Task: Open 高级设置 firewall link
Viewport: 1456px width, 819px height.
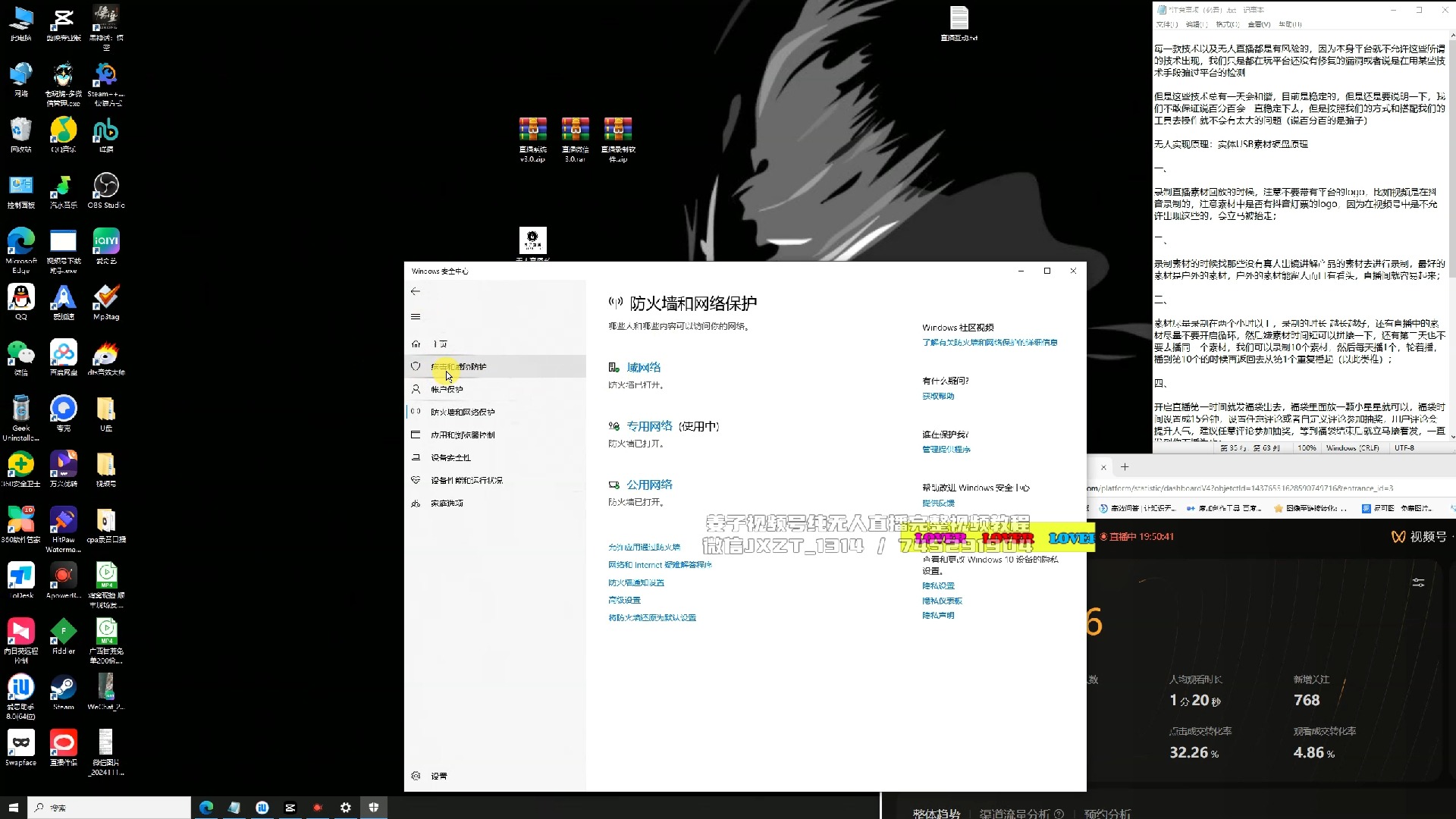Action: tap(624, 600)
